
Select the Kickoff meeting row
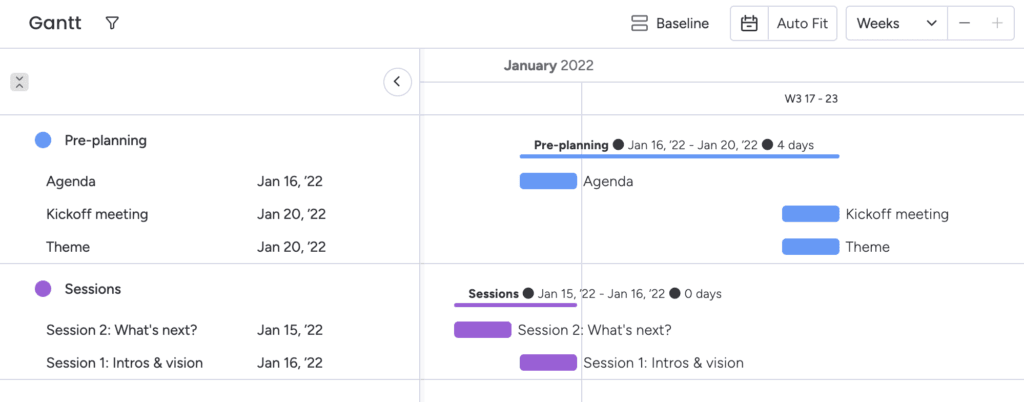(97, 214)
